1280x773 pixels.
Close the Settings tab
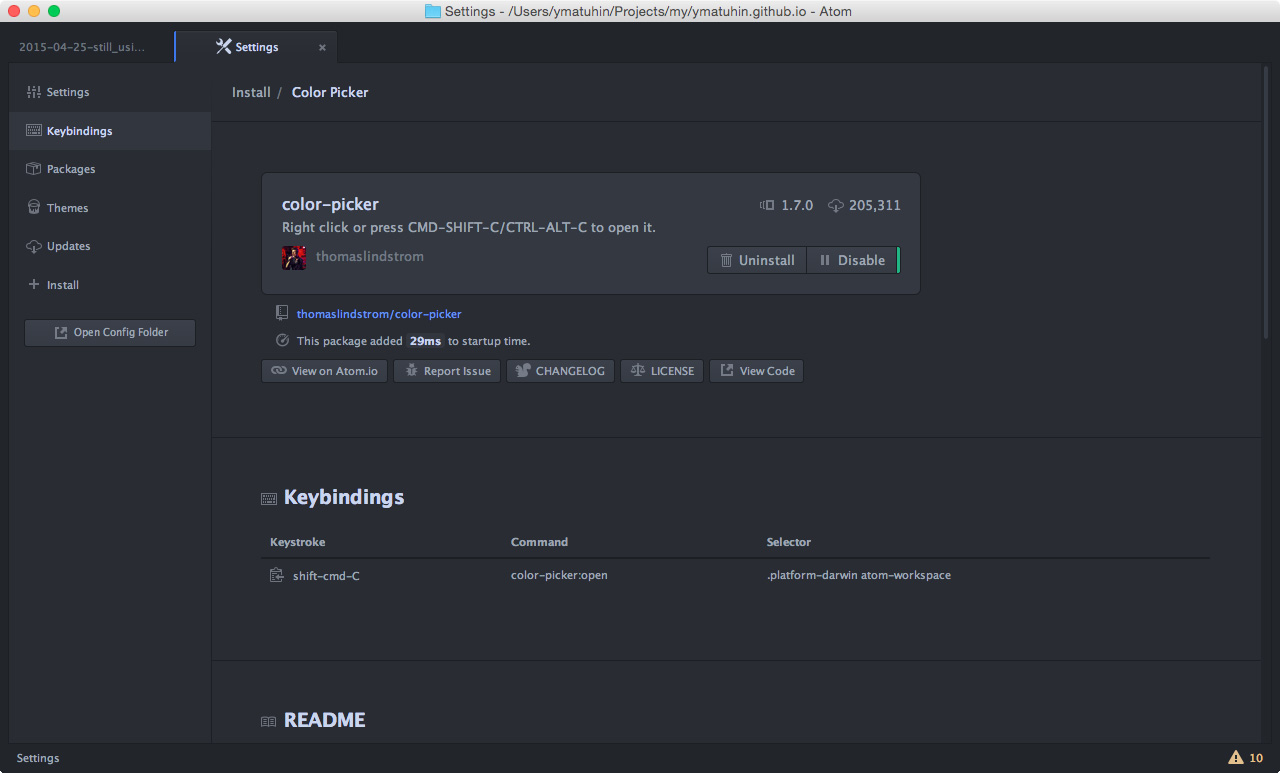tap(322, 47)
